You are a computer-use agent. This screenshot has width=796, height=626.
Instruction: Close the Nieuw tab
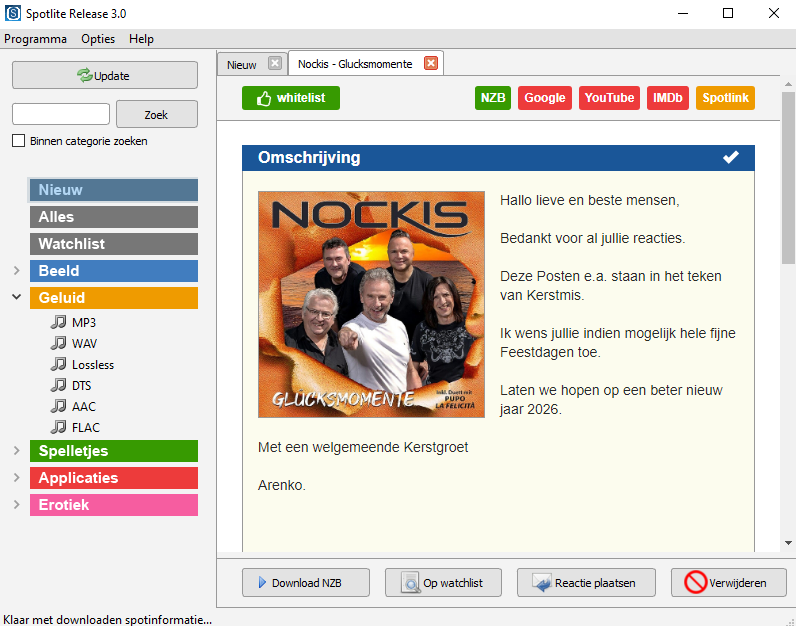click(x=275, y=63)
